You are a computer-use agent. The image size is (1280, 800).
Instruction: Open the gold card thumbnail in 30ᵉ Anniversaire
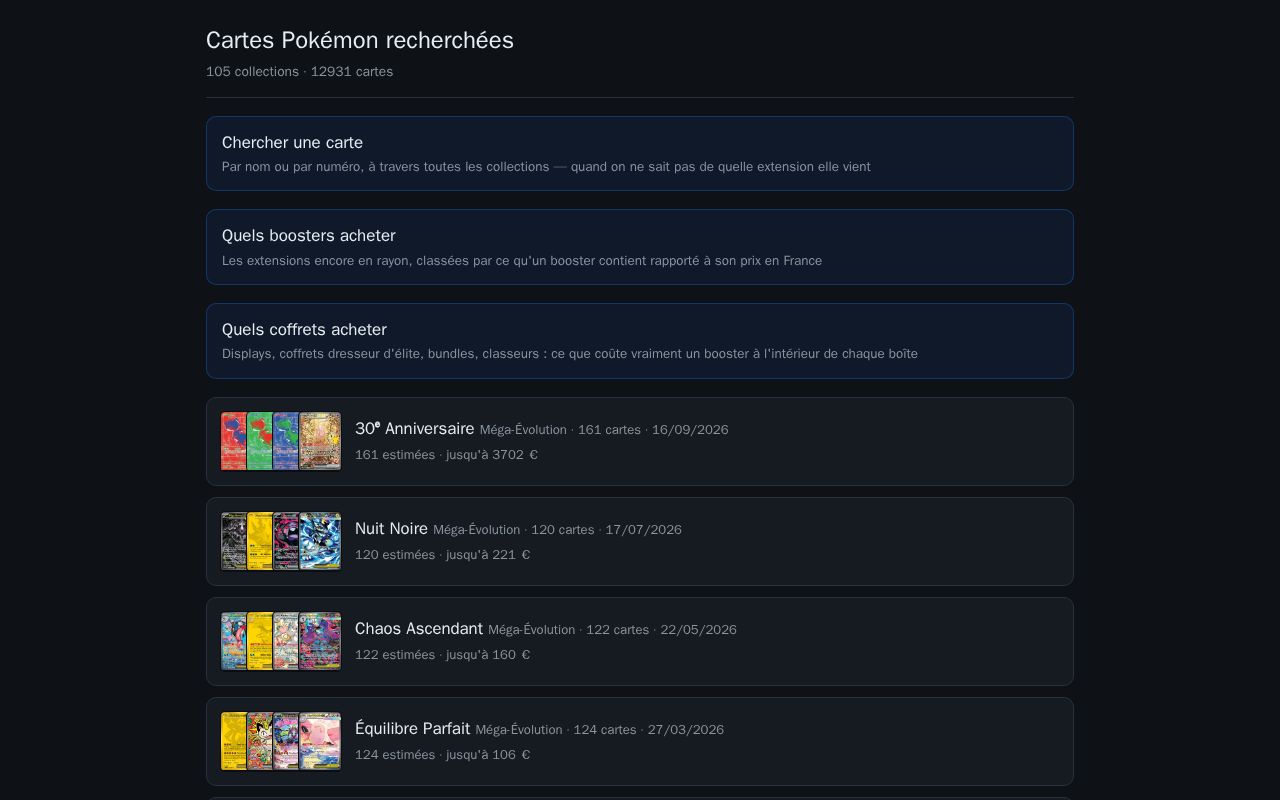click(x=320, y=441)
